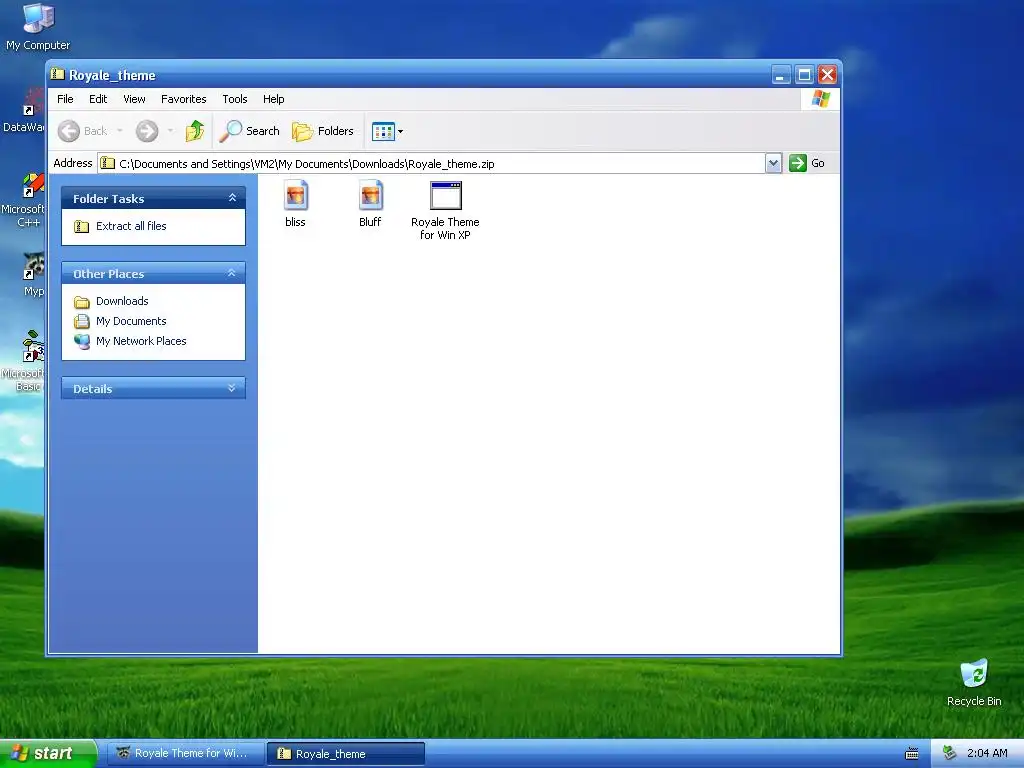Image resolution: width=1024 pixels, height=768 pixels.
Task: Click the 2:04 AM clock
Action: (x=987, y=753)
